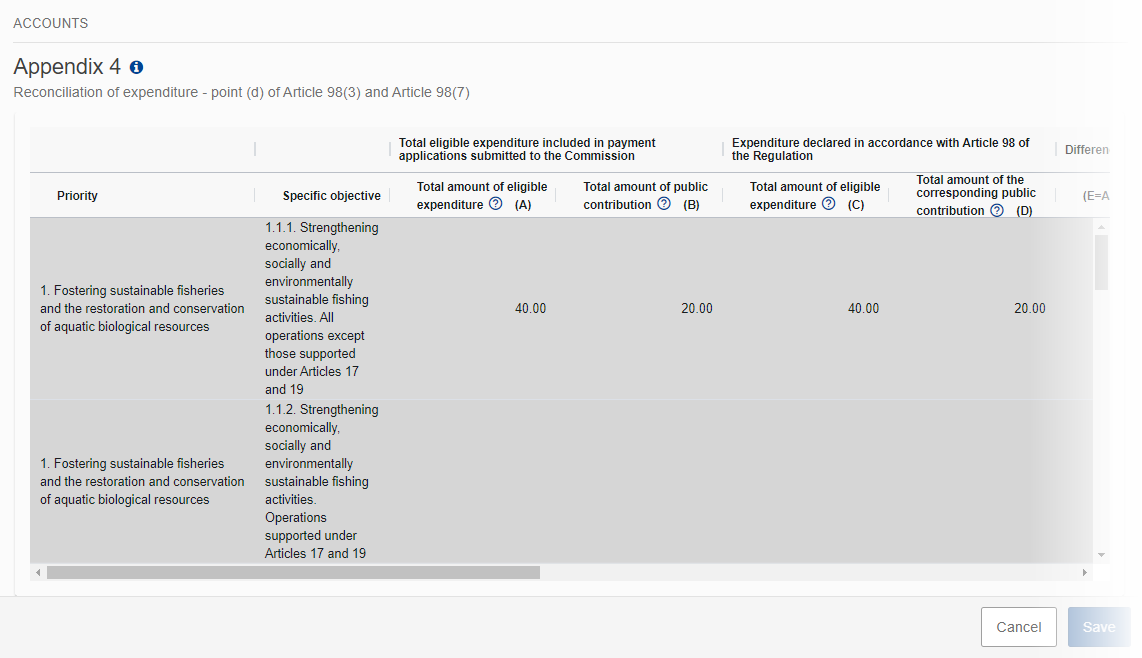Image resolution: width=1142 pixels, height=658 pixels.
Task: Open help for public contribution column (B)
Action: 664,204
